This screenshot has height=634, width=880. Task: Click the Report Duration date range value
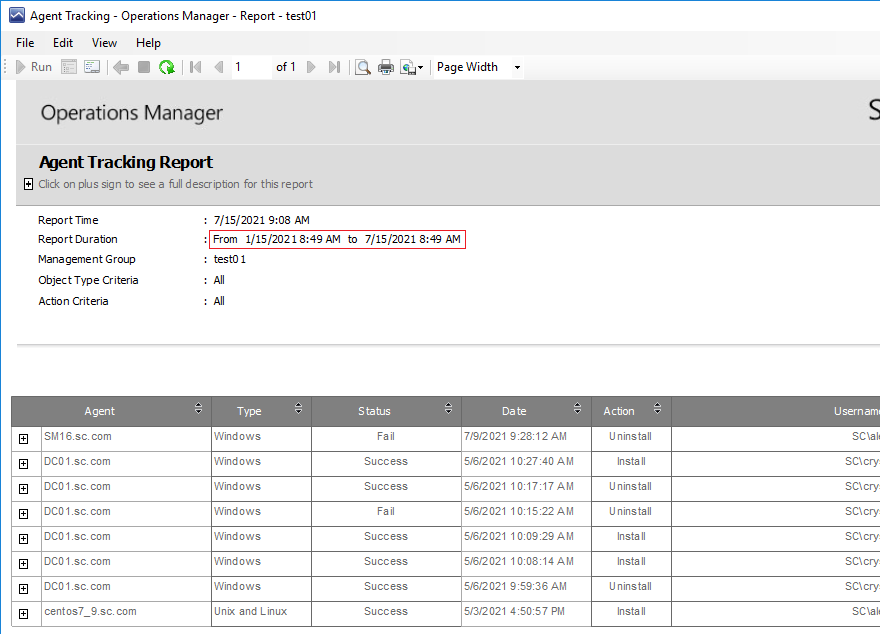click(x=337, y=239)
